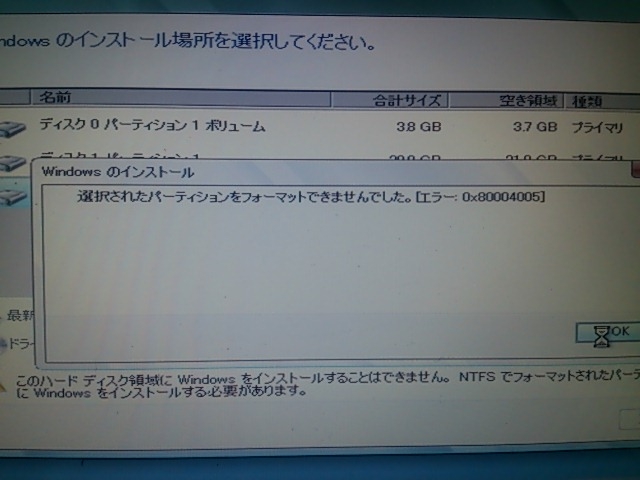Click the ドライバ load driver link
The image size is (640, 480).
(19, 344)
